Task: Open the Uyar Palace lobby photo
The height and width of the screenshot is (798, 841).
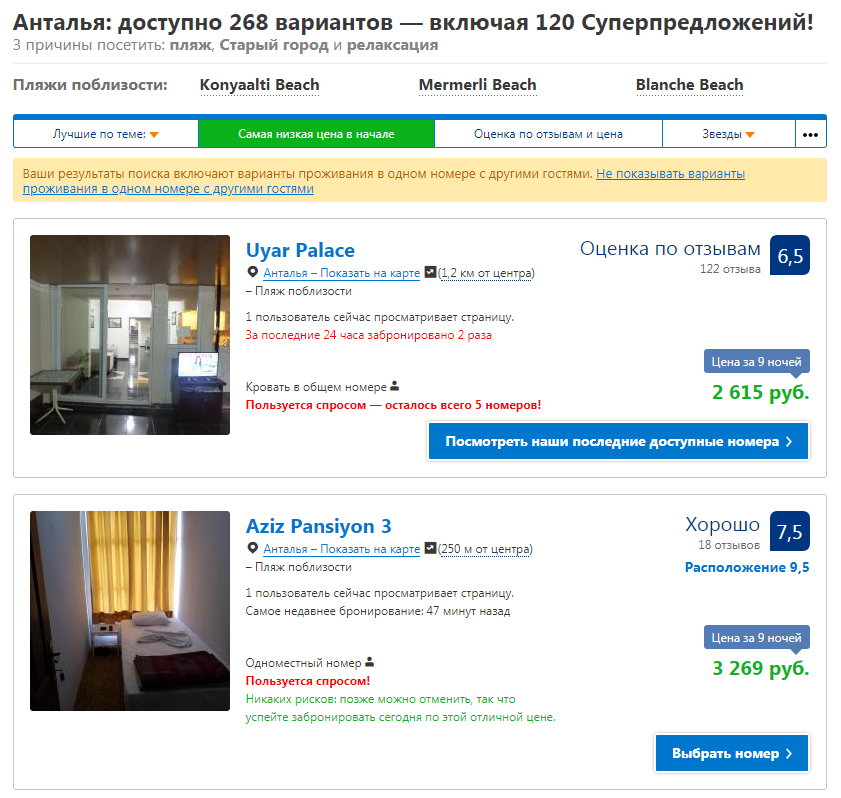Action: [x=130, y=335]
